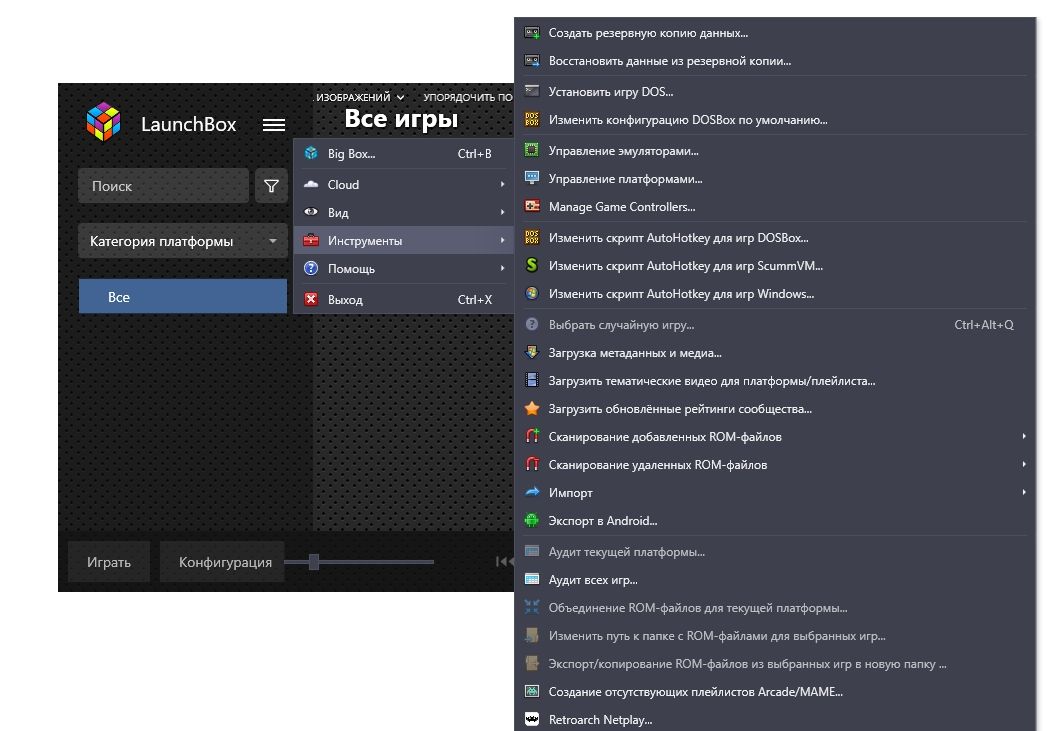Viewport: 1063px width, 731px height.
Task: Select Все in the sidebar list
Action: pos(182,296)
